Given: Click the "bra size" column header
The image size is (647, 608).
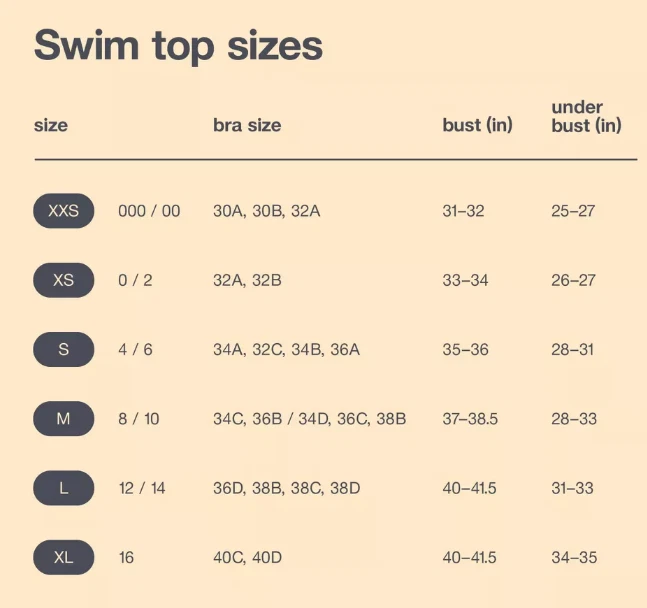Looking at the screenshot, I should click(x=247, y=126).
